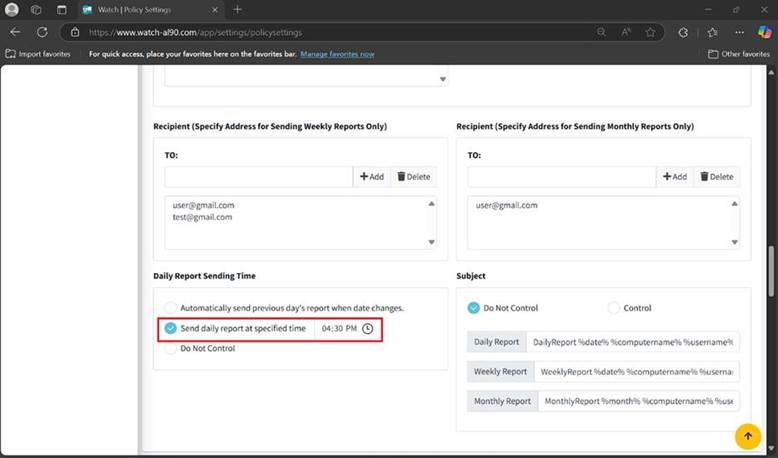
Task: Open Other favorites folder
Action: click(x=738, y=54)
